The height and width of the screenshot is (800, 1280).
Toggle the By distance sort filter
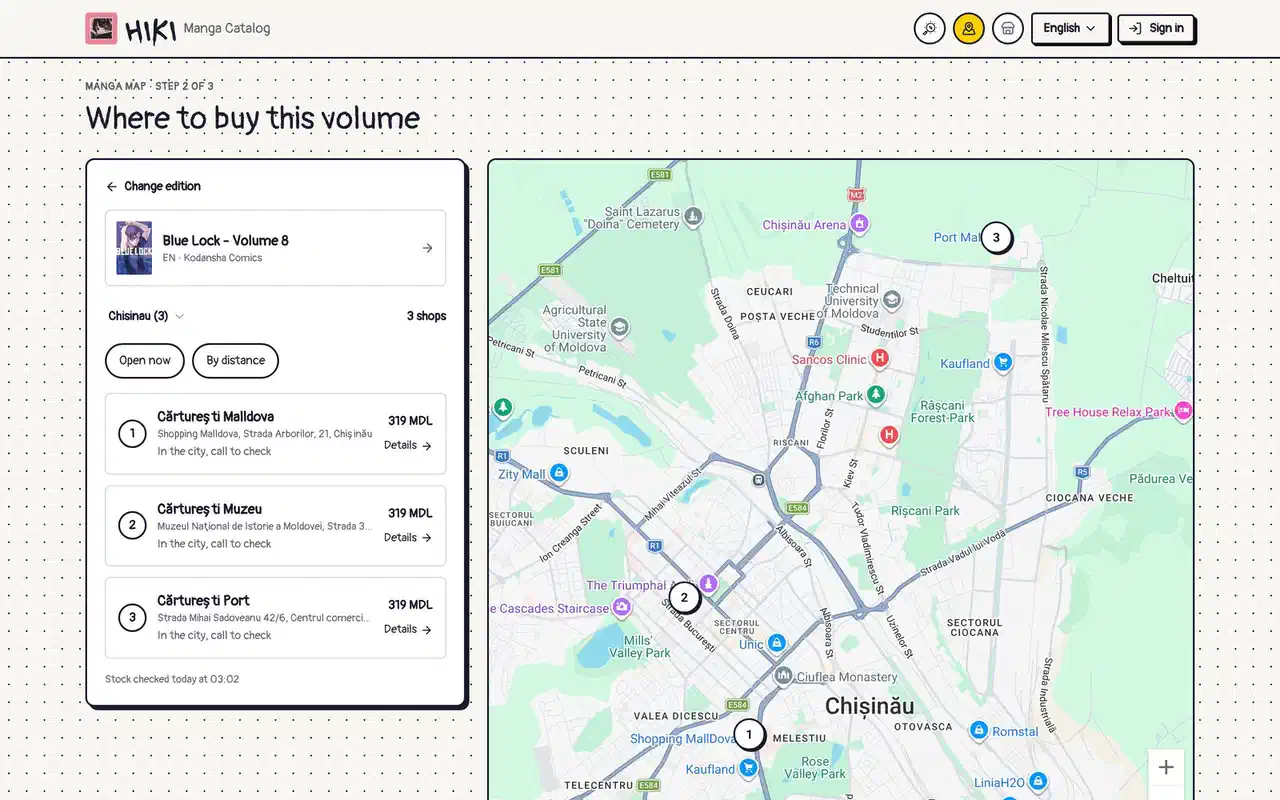point(235,360)
